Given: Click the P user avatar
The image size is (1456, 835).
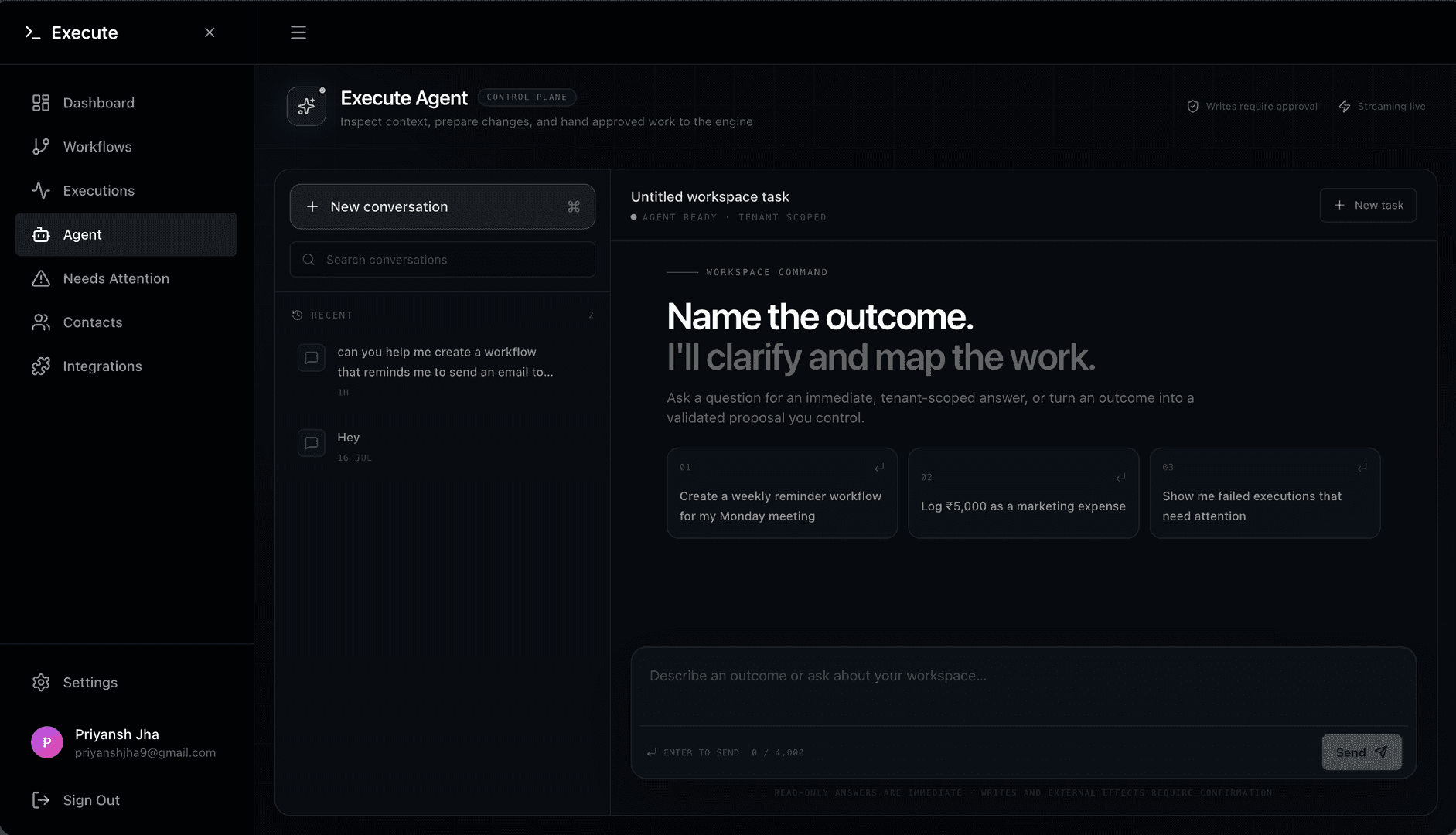Looking at the screenshot, I should click(47, 742).
